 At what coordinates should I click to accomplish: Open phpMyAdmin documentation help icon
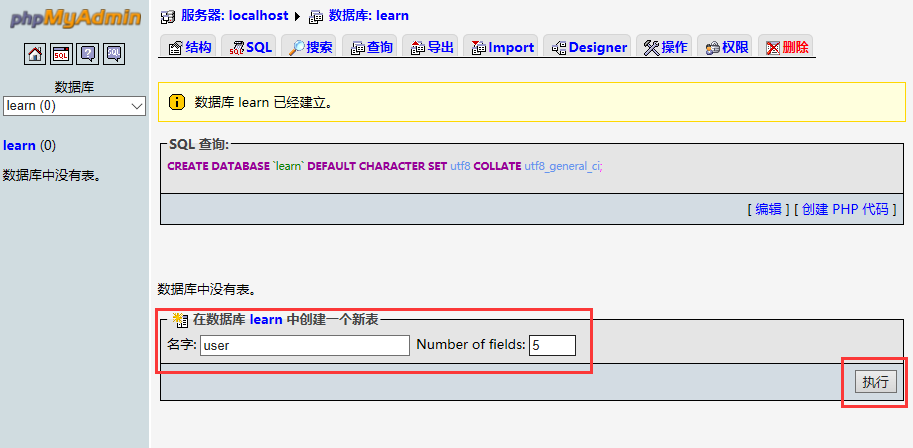(87, 54)
